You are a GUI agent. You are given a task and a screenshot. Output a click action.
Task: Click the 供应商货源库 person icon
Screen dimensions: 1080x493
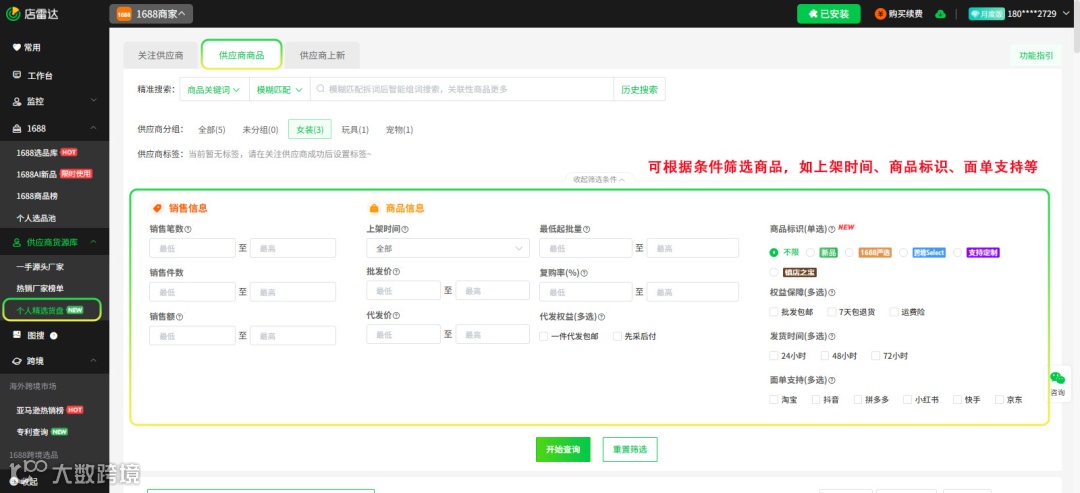(17, 242)
